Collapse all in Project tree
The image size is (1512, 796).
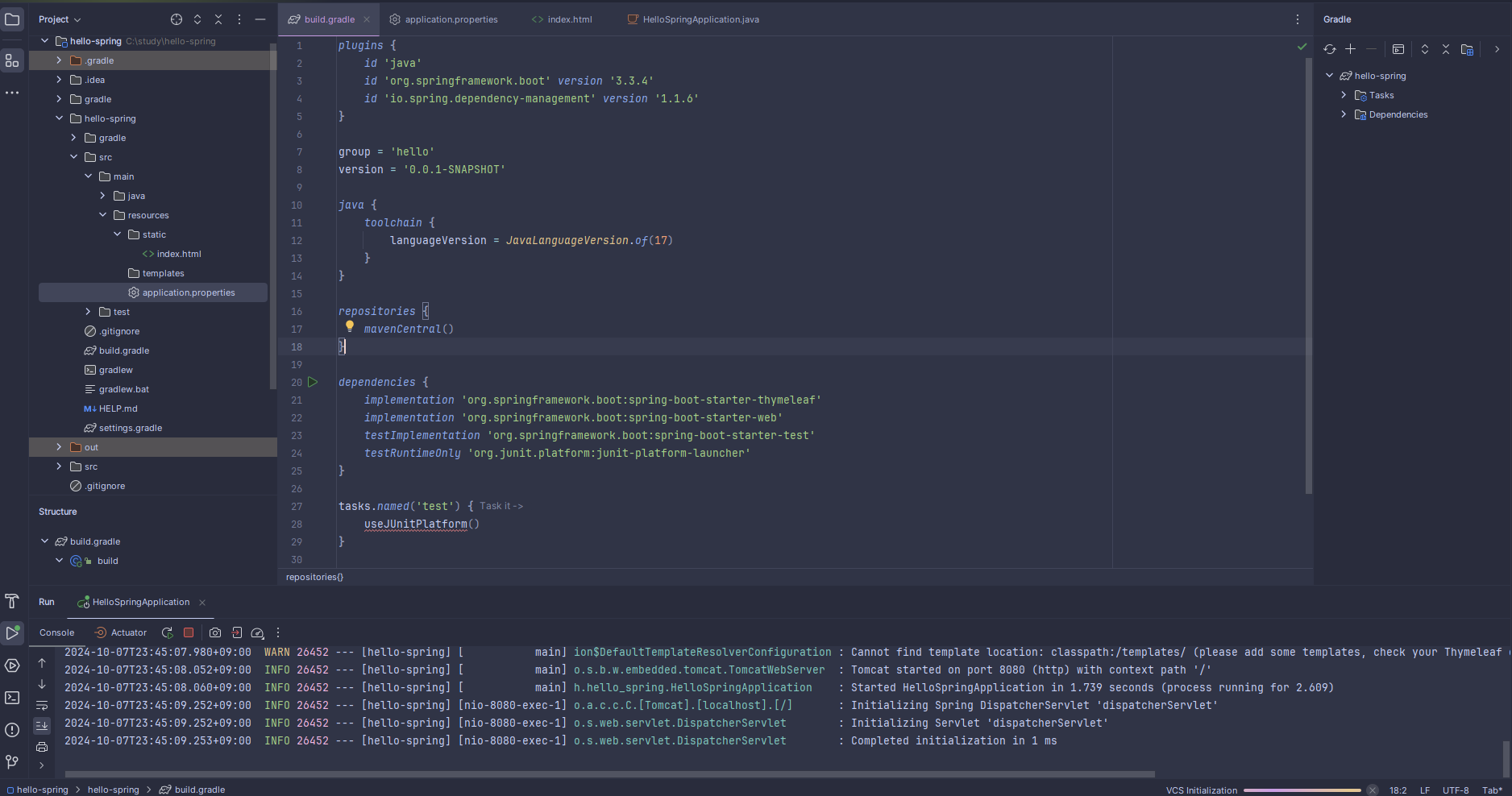pyautogui.click(x=218, y=19)
